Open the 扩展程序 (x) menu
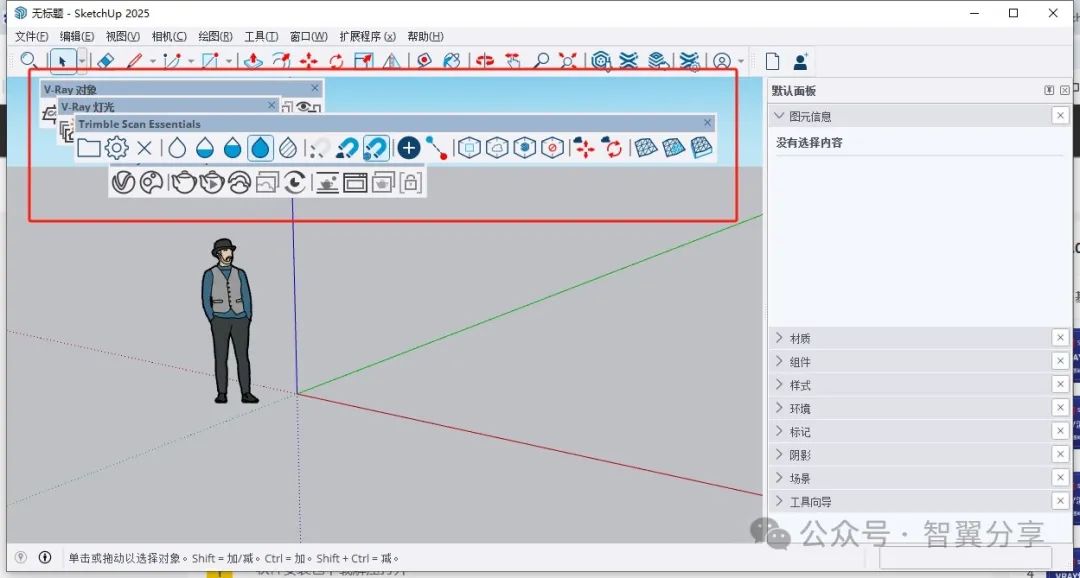This screenshot has height=578, width=1080. point(367,37)
